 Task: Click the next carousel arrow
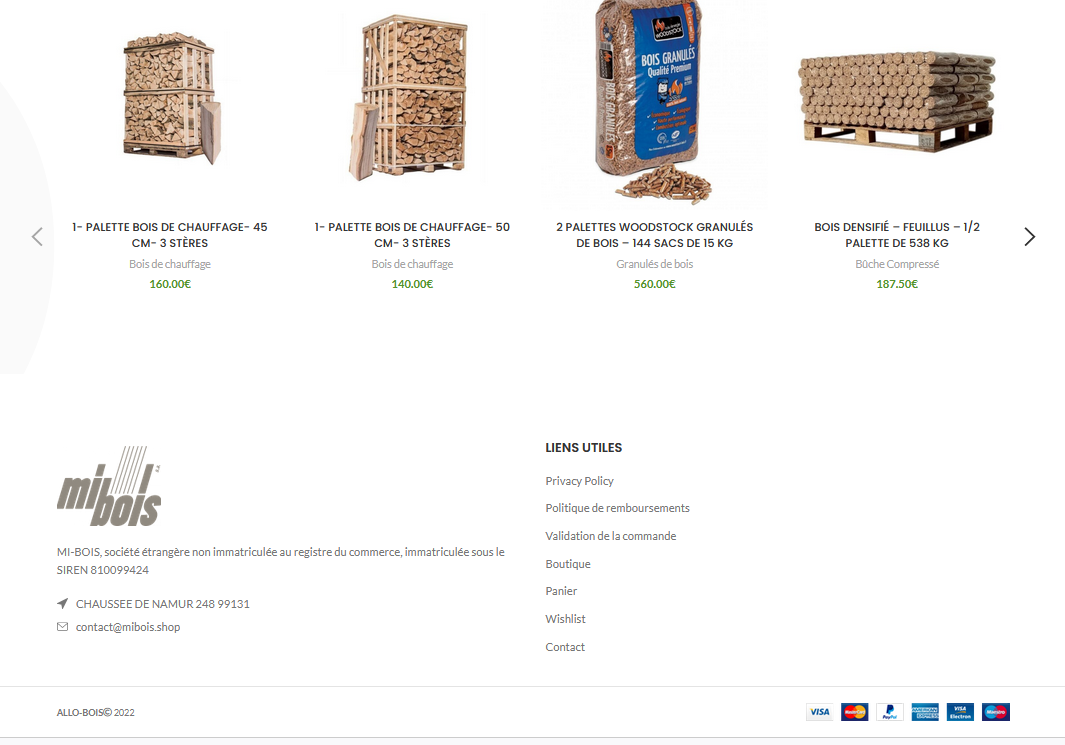[1030, 236]
